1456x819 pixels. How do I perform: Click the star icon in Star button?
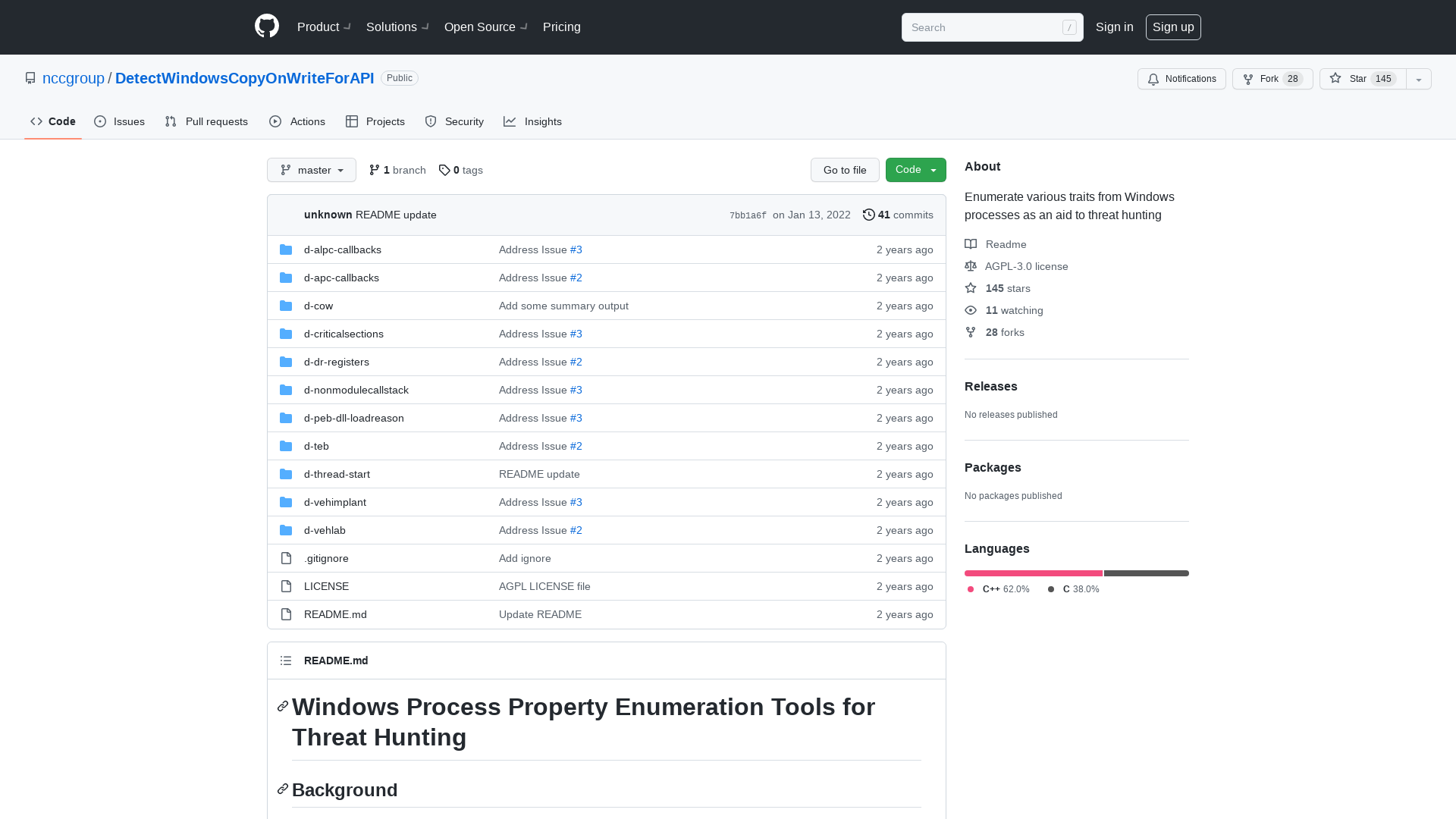(x=1335, y=78)
